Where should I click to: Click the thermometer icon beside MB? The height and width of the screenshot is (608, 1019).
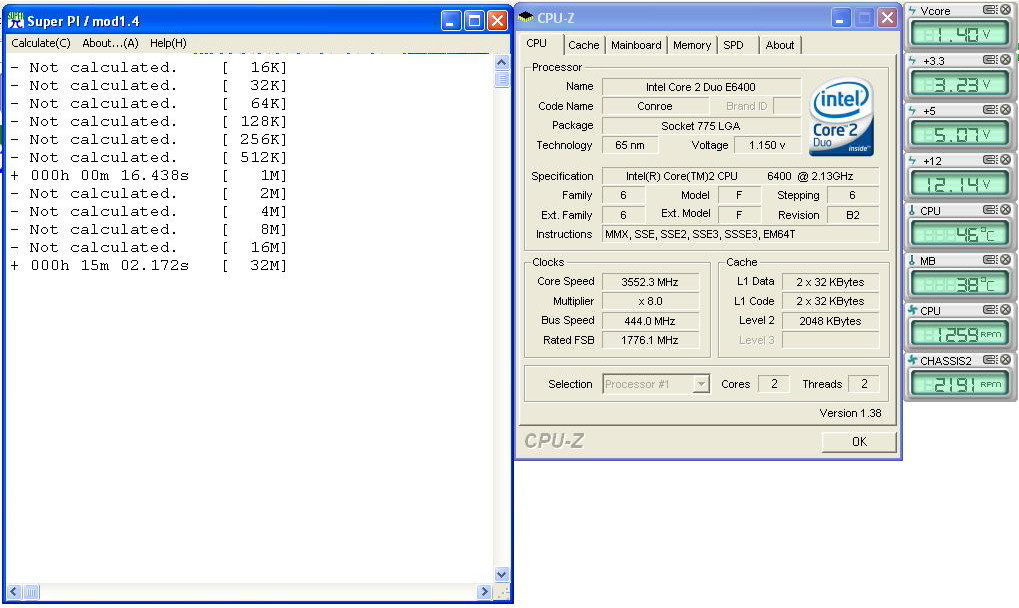tap(912, 260)
